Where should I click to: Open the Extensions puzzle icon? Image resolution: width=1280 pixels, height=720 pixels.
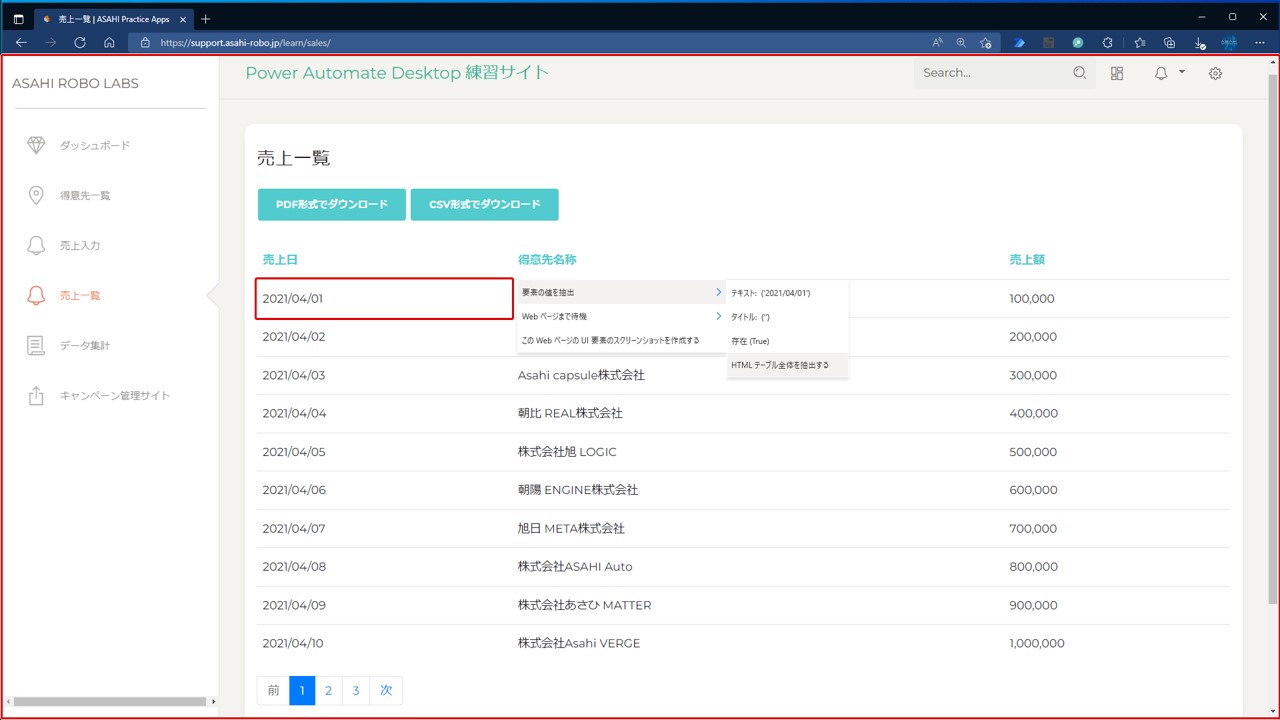click(1107, 43)
